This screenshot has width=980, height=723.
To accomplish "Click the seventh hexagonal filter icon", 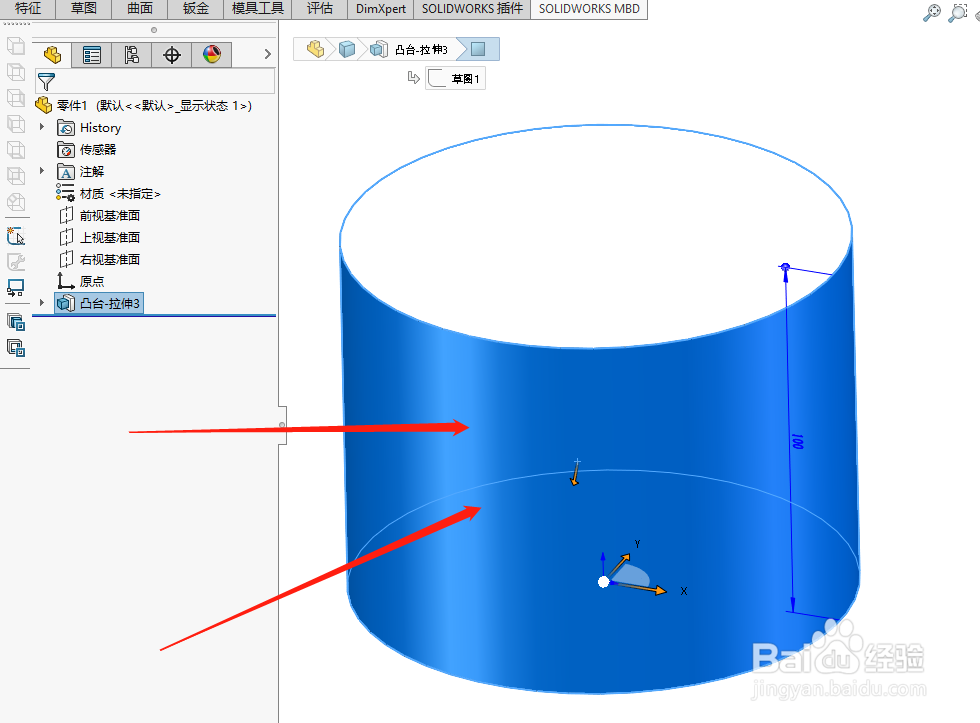I will tap(16, 202).
